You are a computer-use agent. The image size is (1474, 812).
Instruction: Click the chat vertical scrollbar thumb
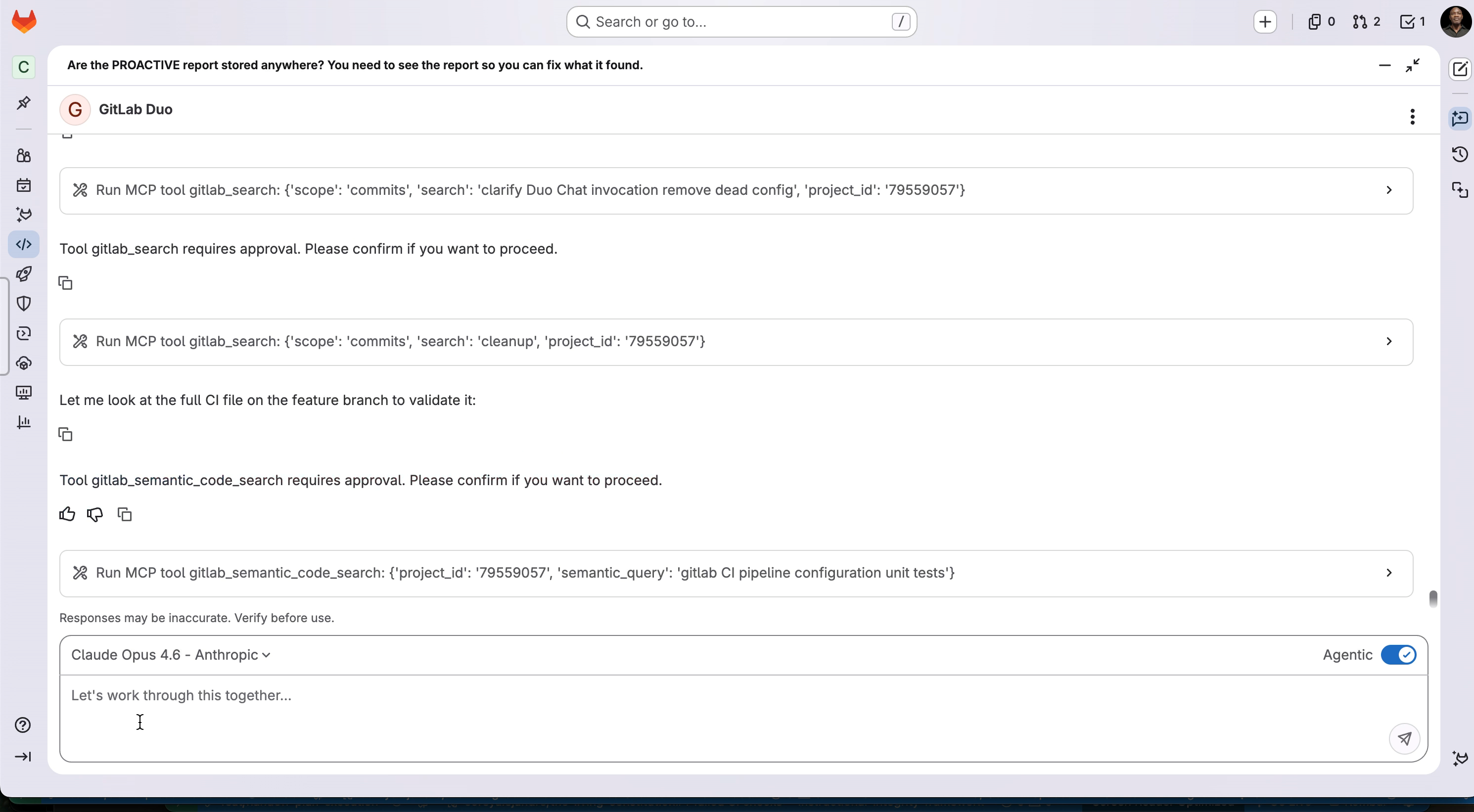(x=1433, y=598)
